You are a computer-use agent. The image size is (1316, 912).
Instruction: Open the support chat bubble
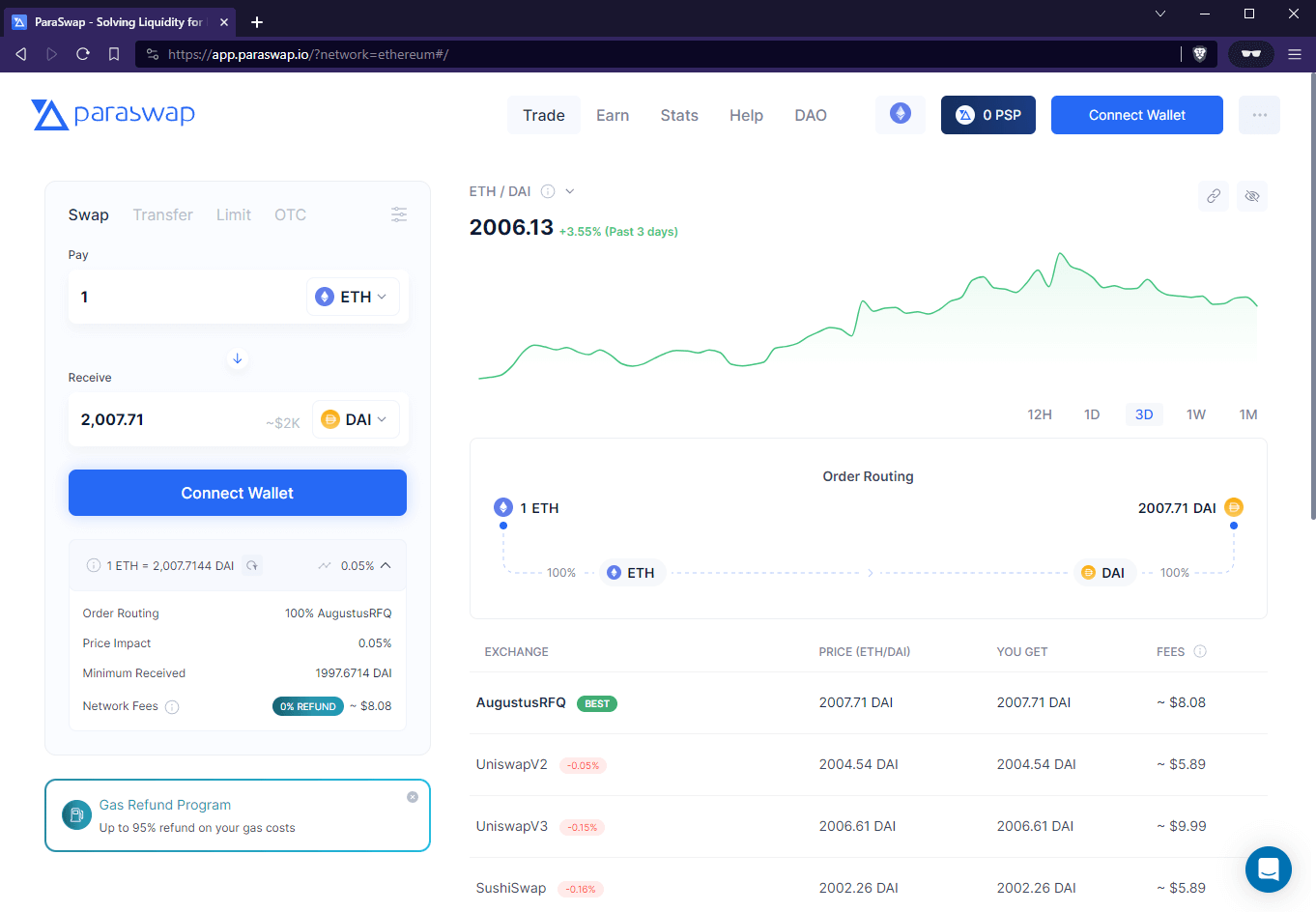coord(1269,869)
